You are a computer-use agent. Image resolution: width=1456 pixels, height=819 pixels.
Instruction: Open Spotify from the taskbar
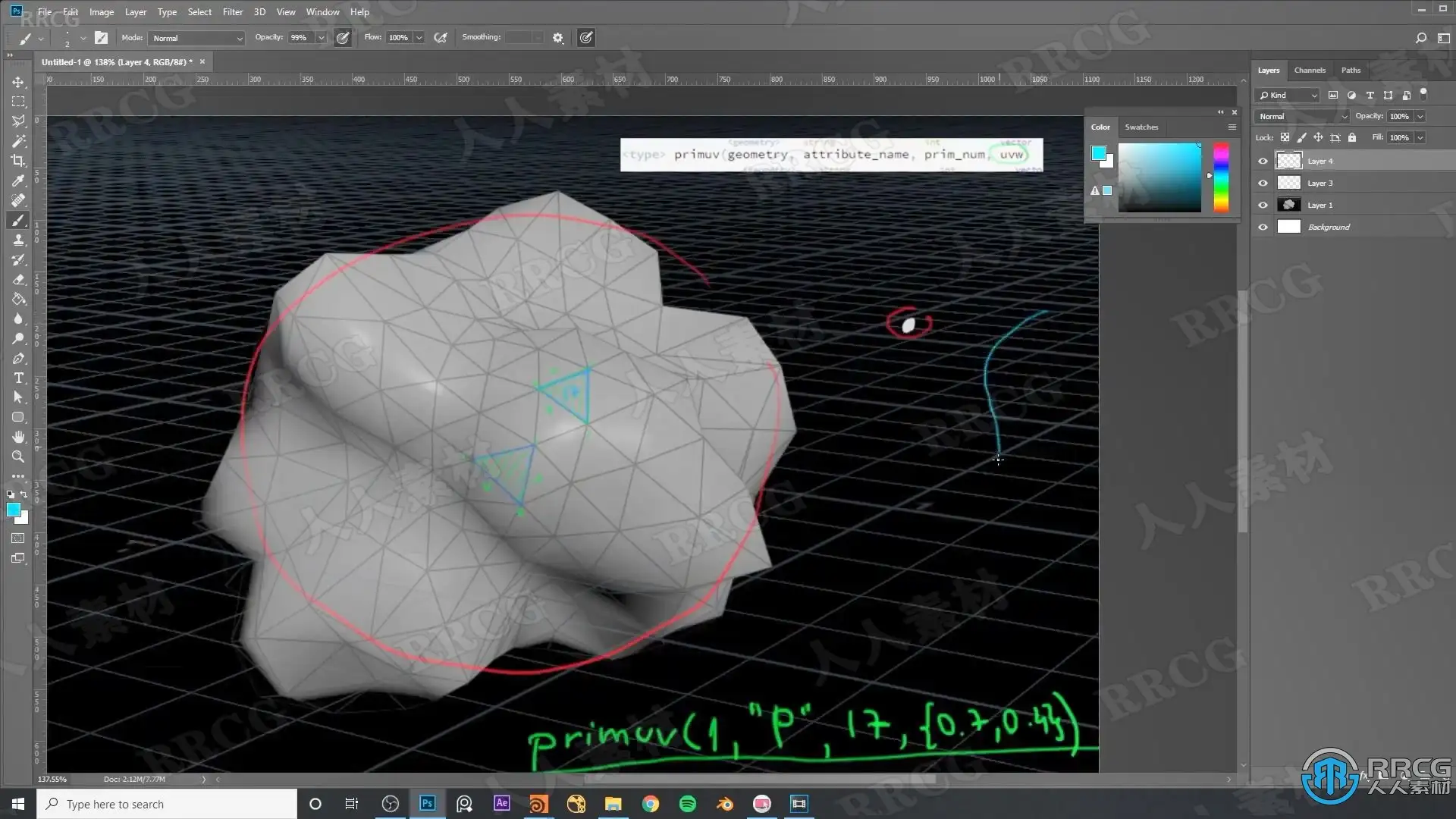(688, 804)
